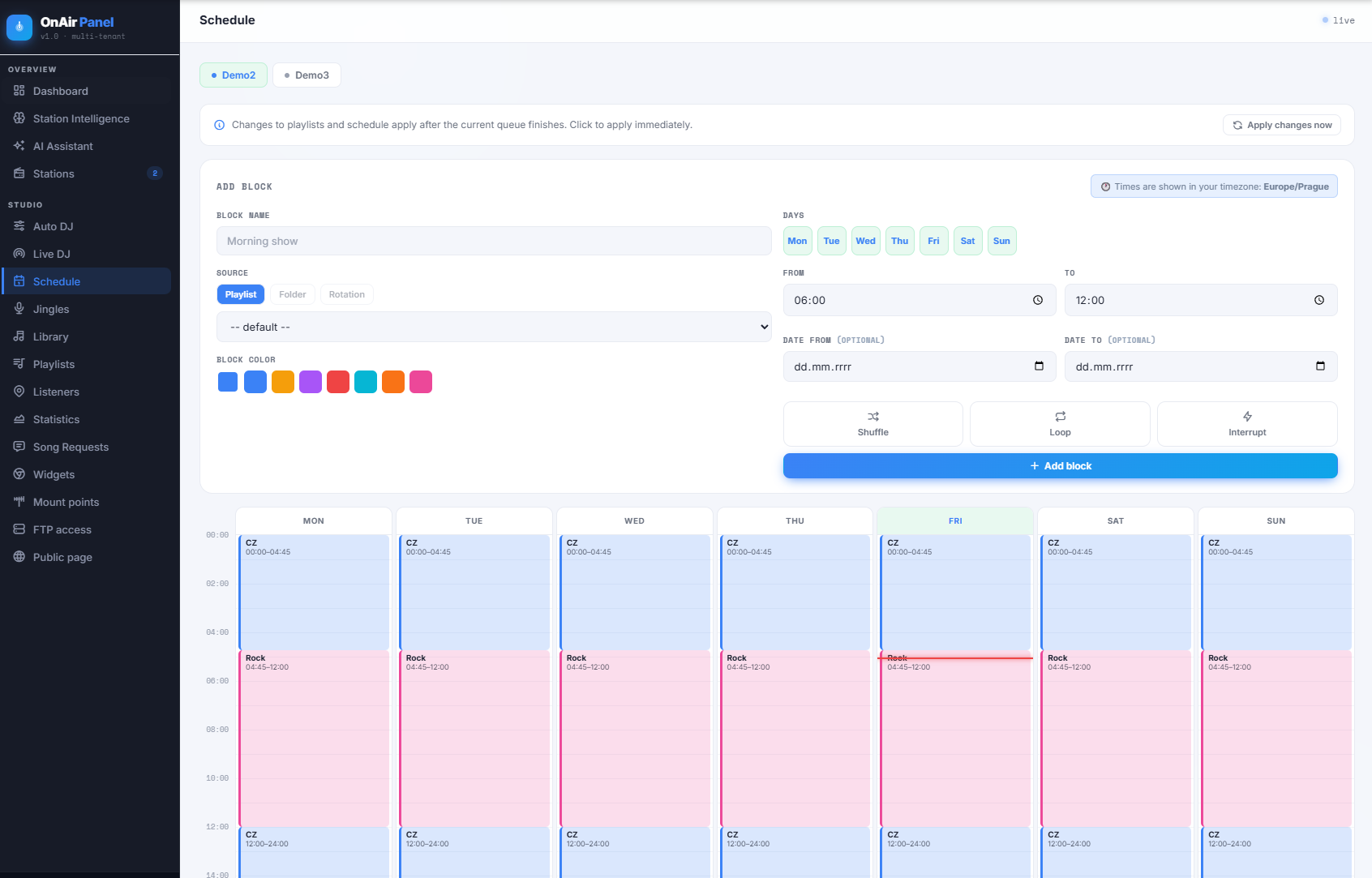The image size is (1372, 878).
Task: Open Sunday CZ 00:00–04:45 block
Action: click(1276, 592)
